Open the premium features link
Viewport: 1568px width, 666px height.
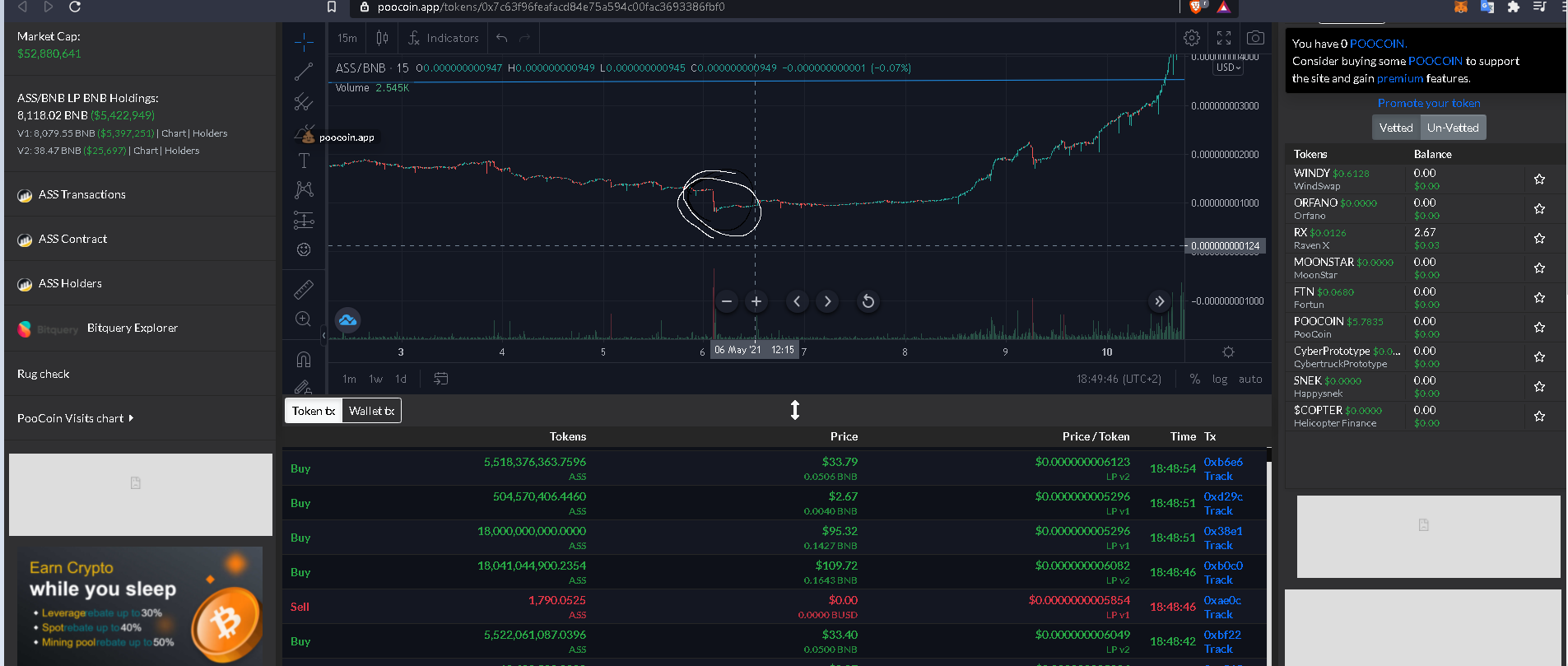click(1399, 78)
